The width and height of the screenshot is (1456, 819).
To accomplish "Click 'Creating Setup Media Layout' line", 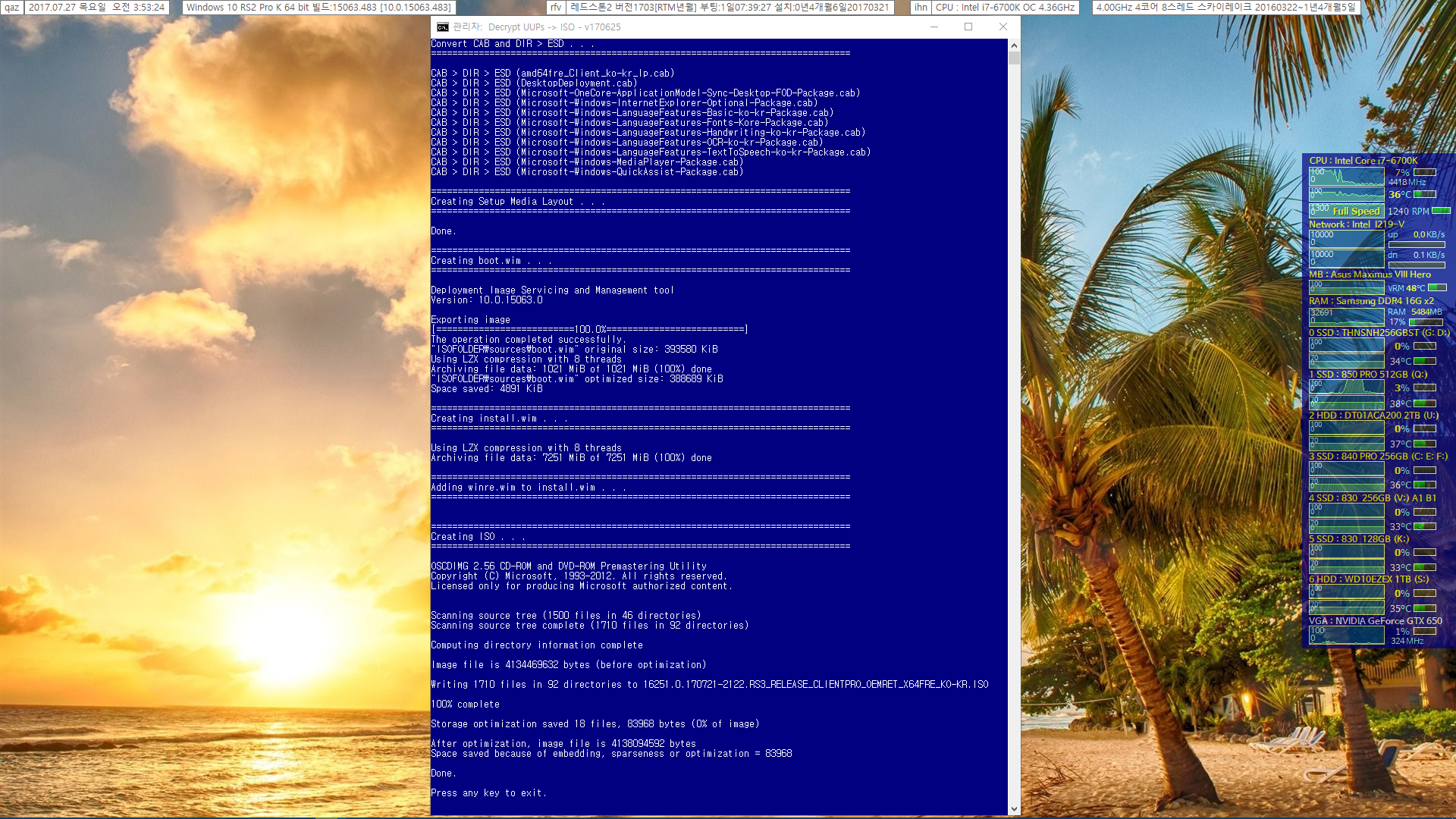I will coord(518,201).
